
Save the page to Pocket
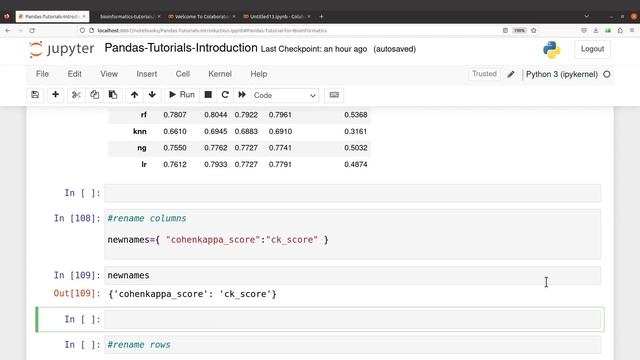584,31
